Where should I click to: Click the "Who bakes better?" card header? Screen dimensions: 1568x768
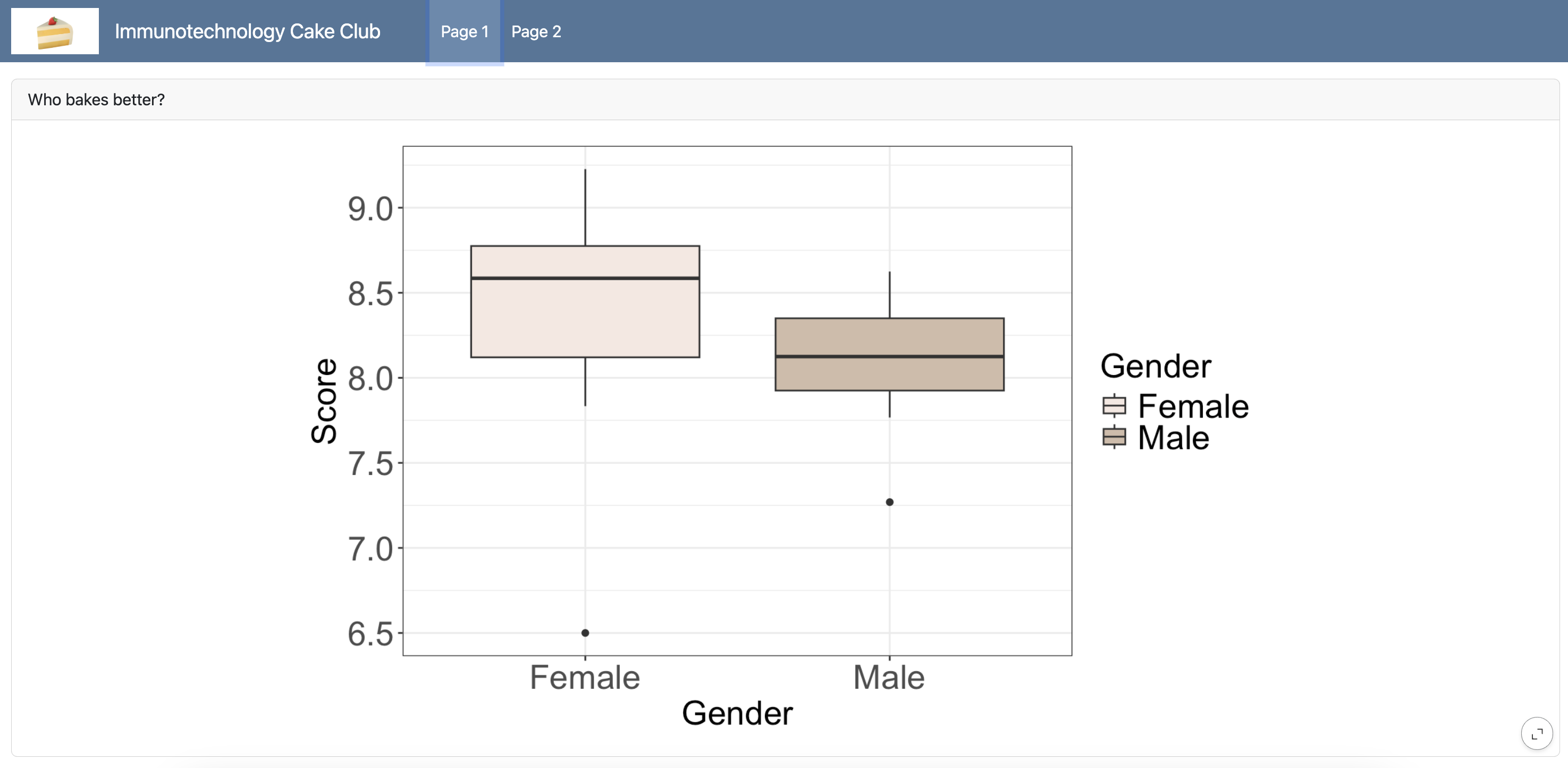[x=96, y=100]
